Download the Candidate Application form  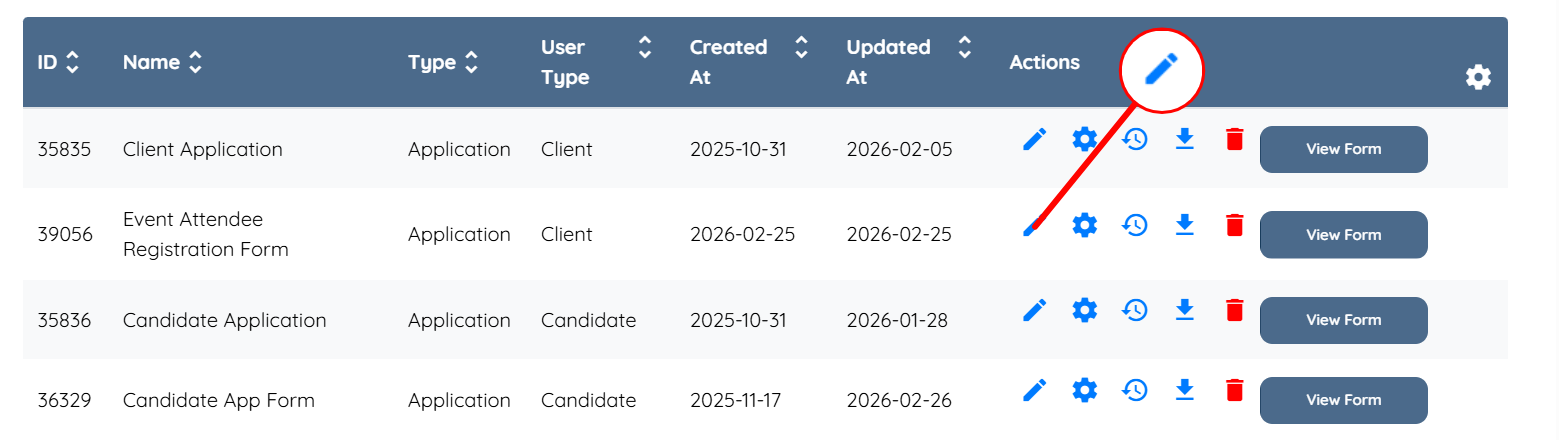click(1184, 310)
